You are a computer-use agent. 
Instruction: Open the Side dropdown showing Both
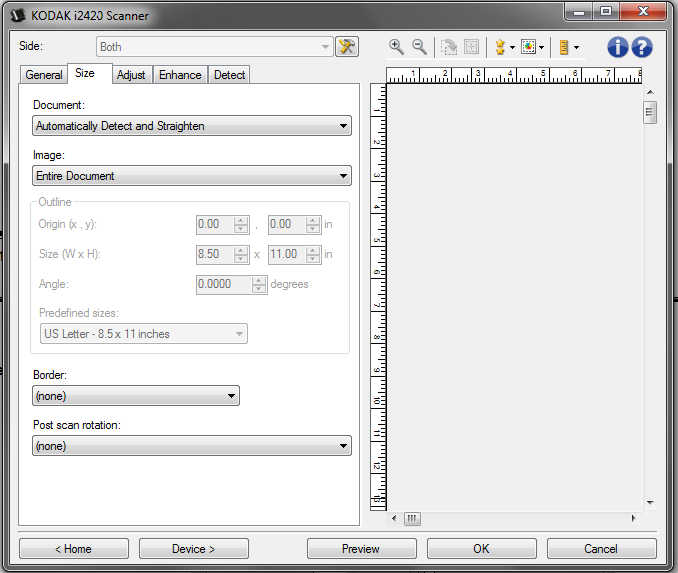pos(214,47)
